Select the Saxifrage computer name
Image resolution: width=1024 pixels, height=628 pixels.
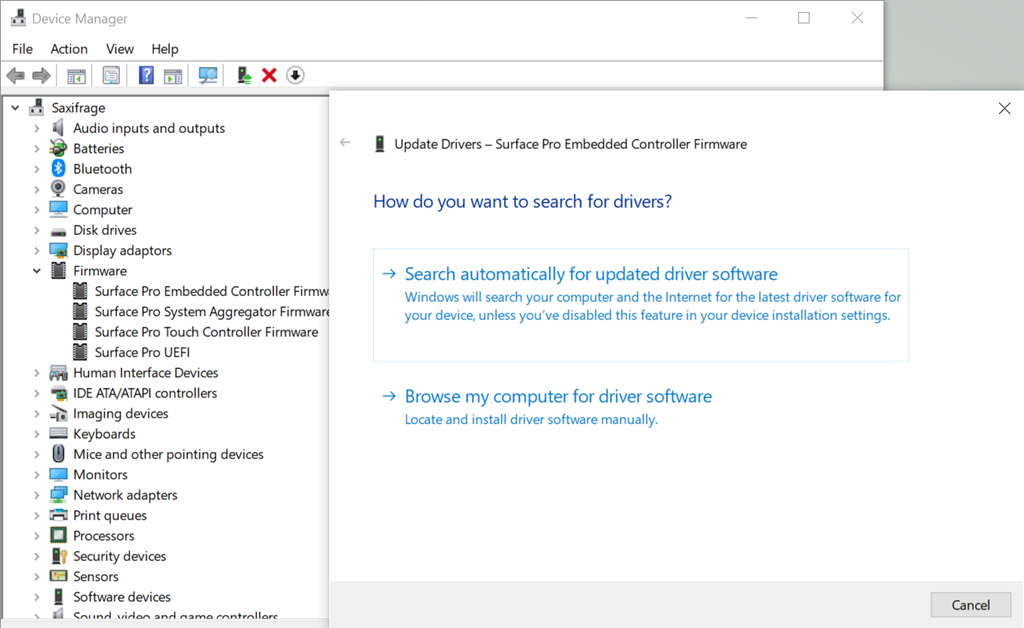coord(78,108)
